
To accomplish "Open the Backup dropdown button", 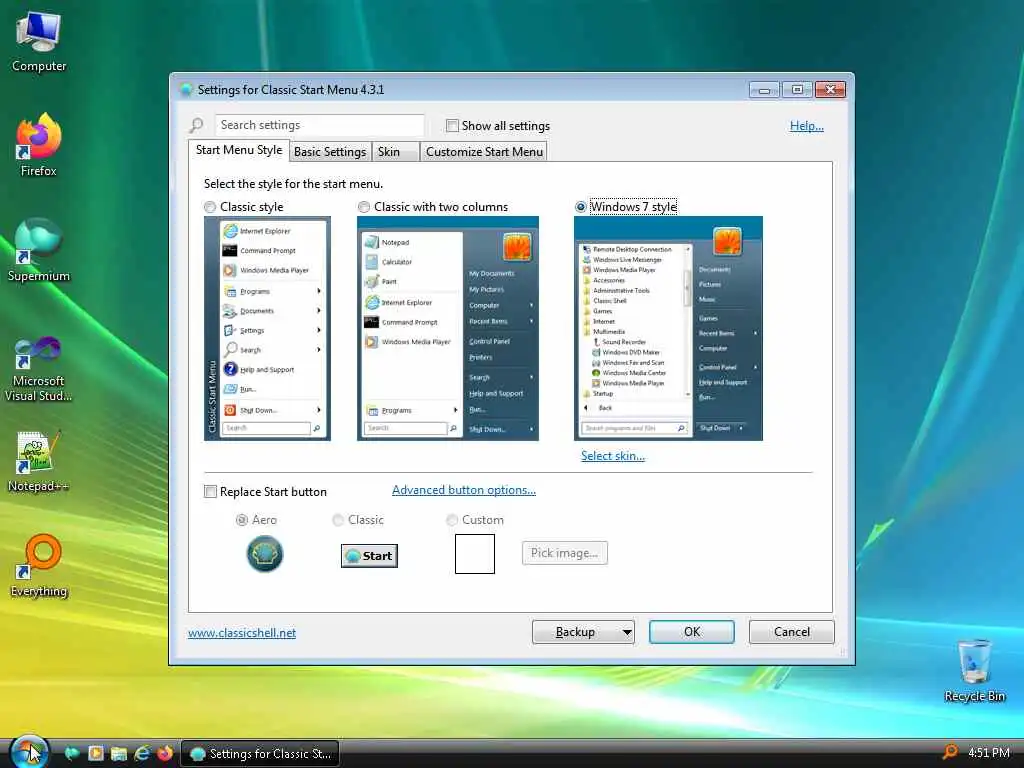I will (x=583, y=632).
